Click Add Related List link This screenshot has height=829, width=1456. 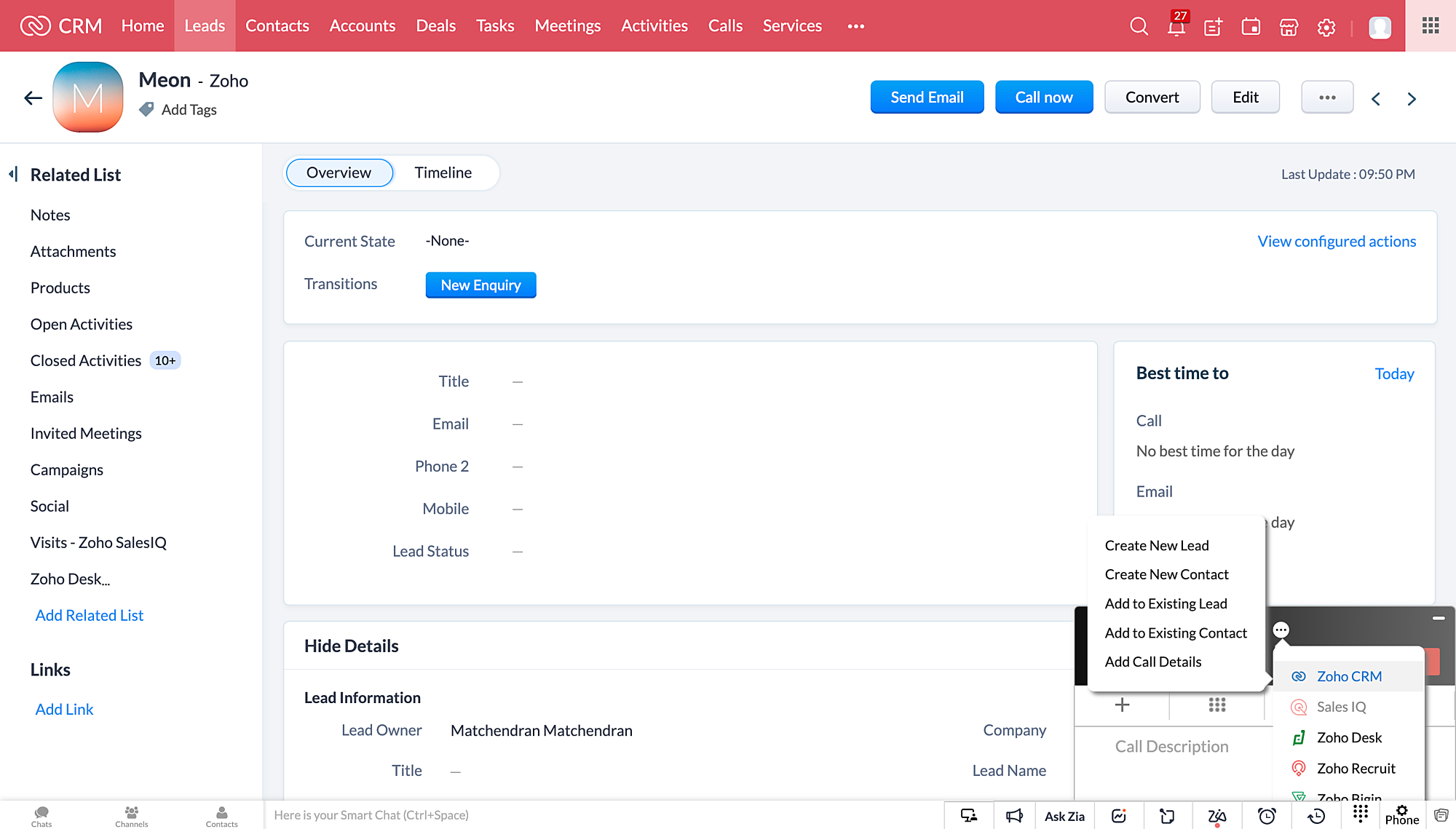pos(90,615)
